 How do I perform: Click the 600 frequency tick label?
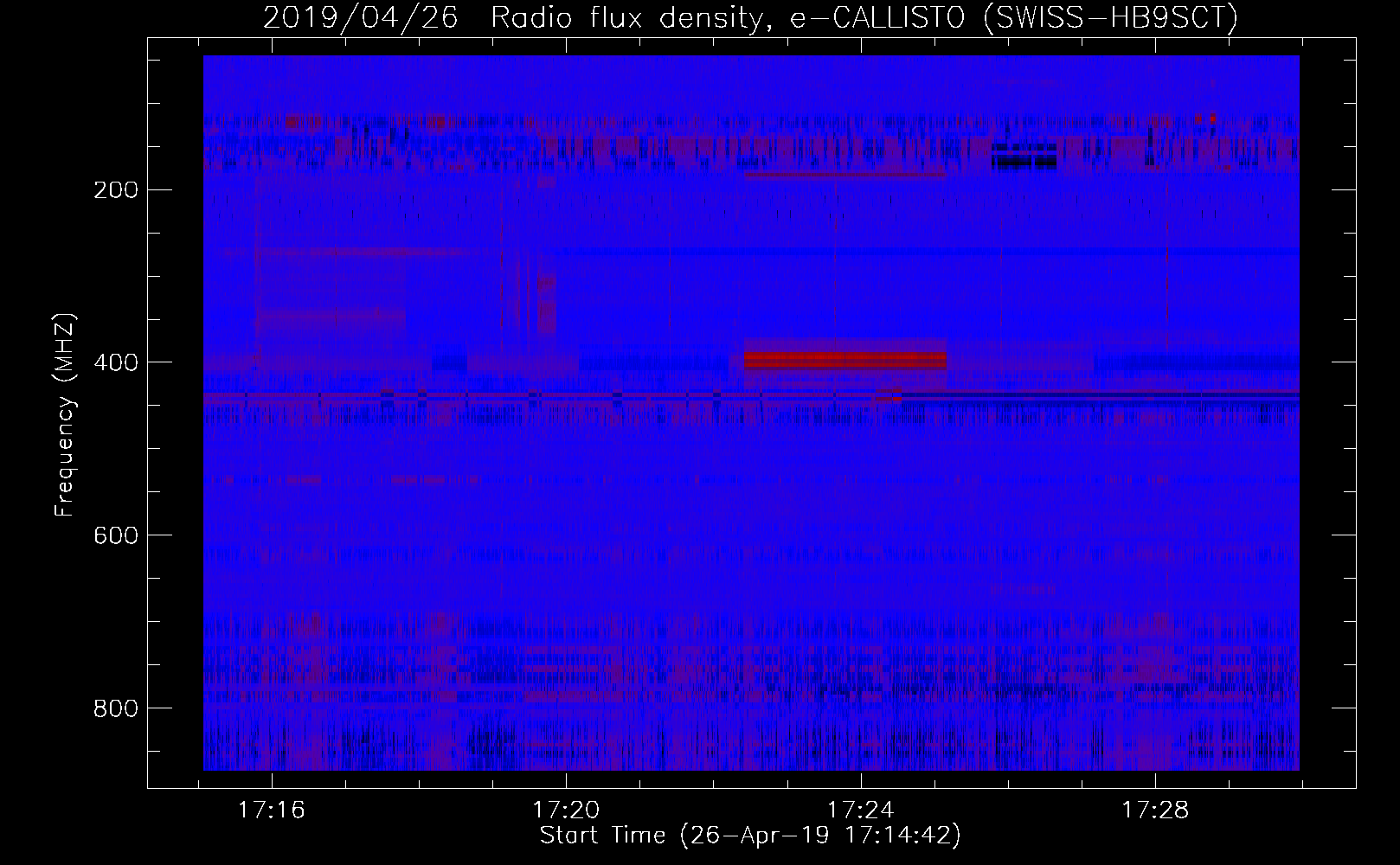coord(115,536)
